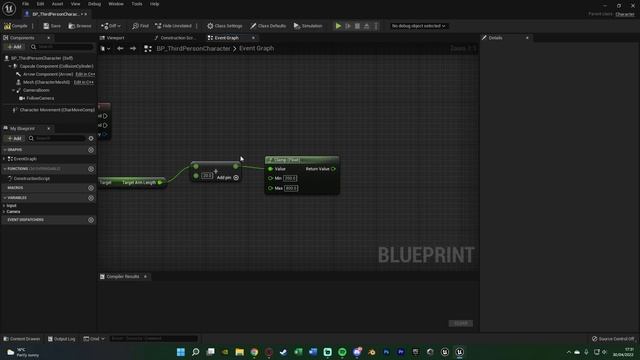Add new item in My Blueprint panel
640x360 pixels.
[x=14, y=138]
